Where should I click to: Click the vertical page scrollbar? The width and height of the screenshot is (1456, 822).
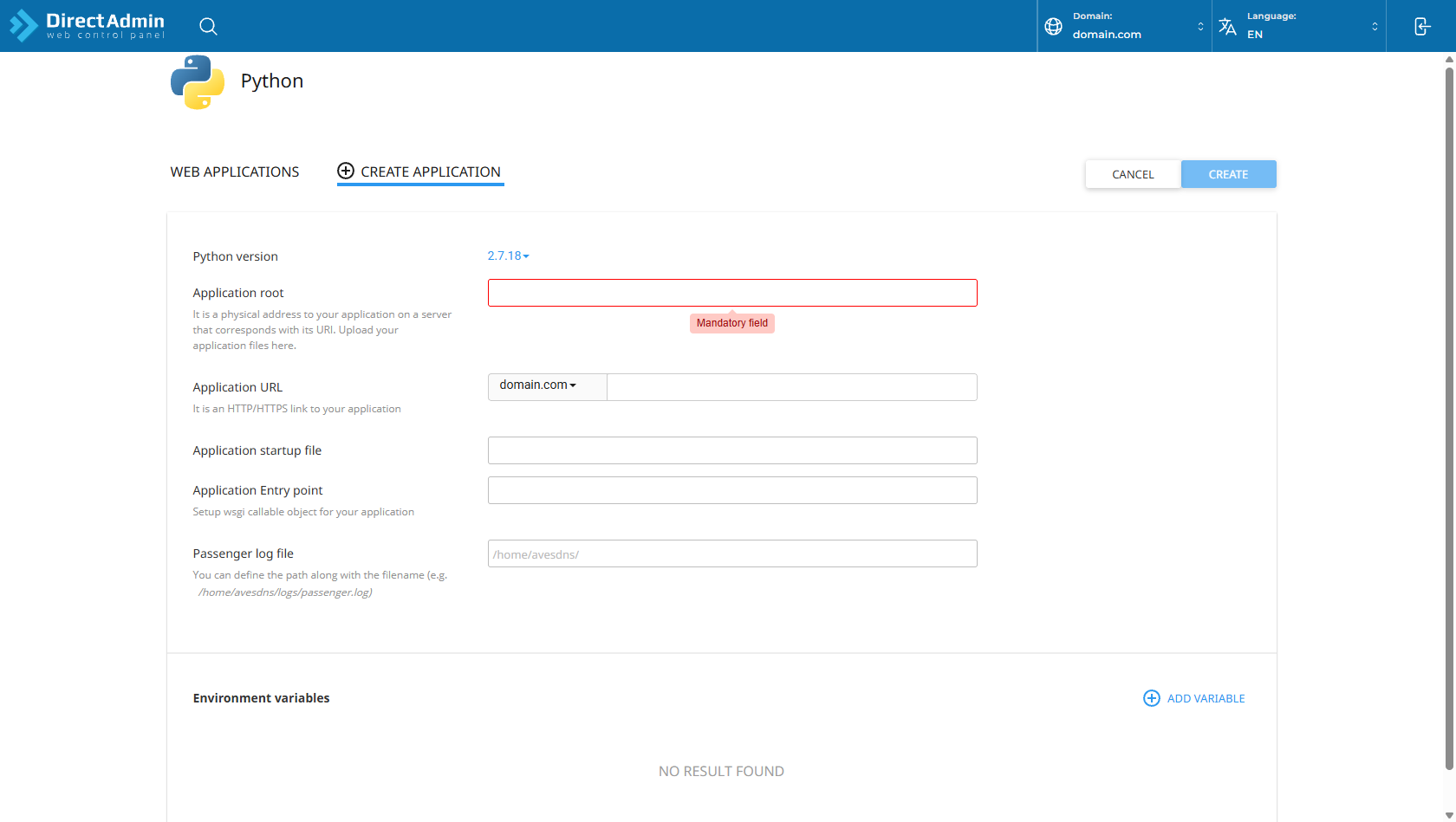1449,418
